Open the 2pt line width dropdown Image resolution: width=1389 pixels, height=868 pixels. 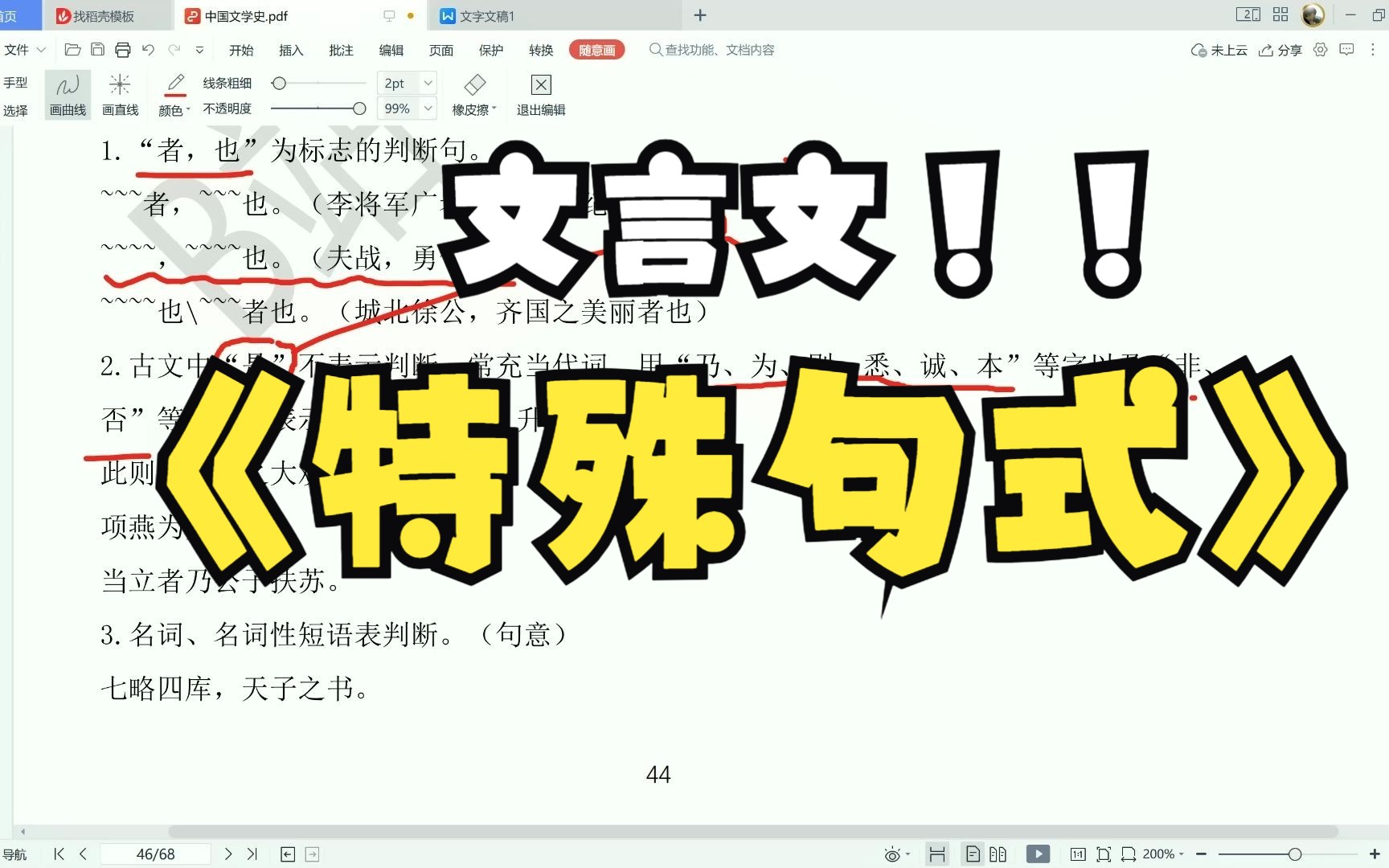[x=406, y=83]
